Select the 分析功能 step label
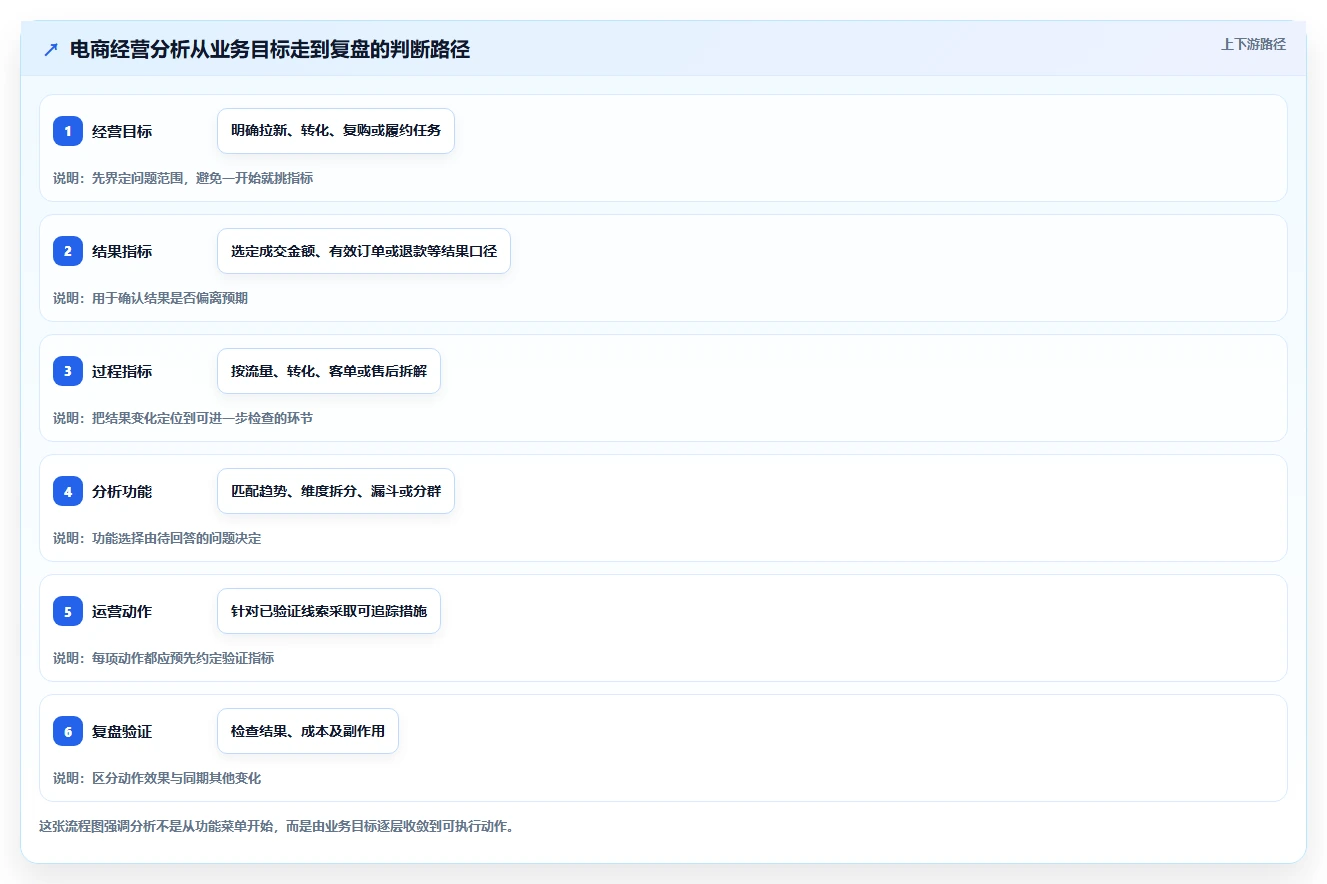1327x884 pixels. (122, 491)
